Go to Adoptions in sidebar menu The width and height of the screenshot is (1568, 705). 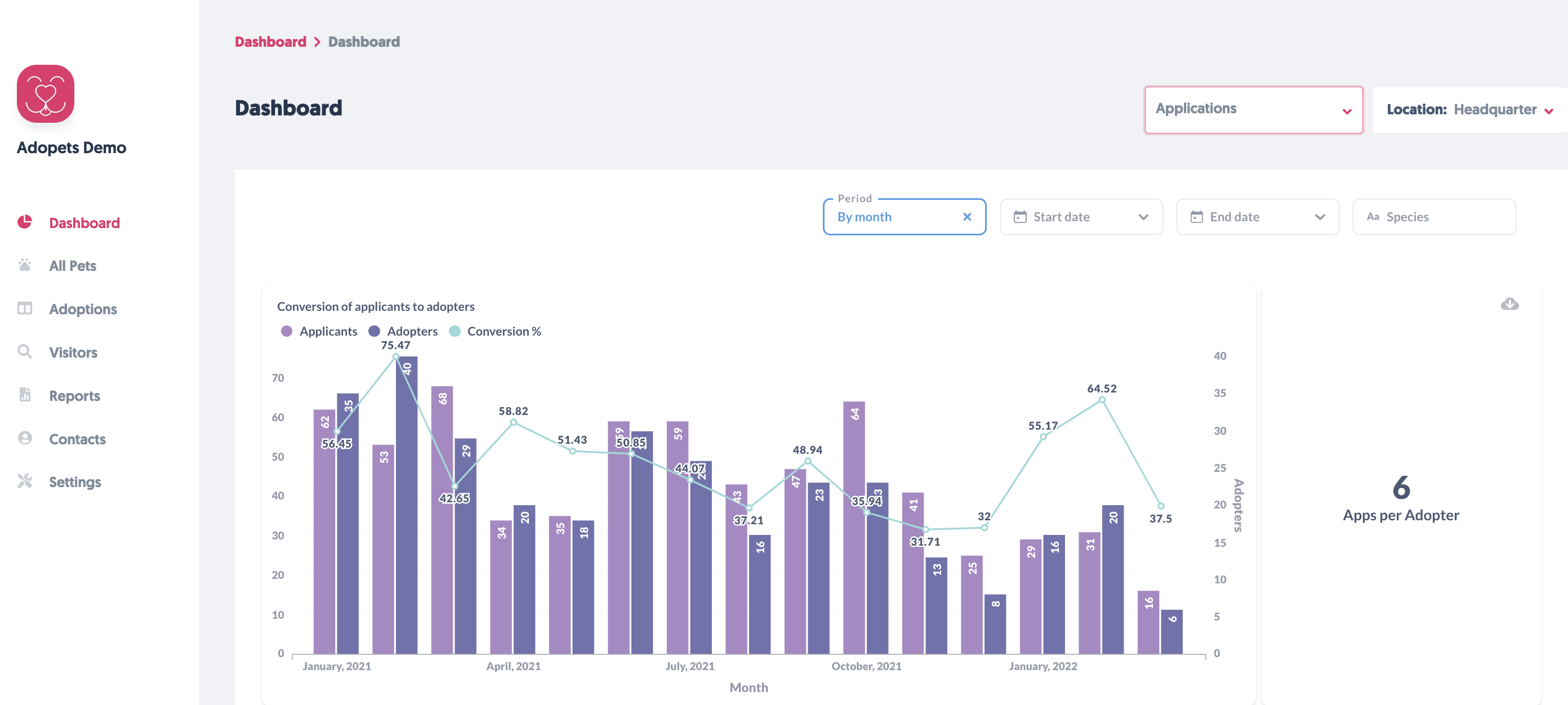pyautogui.click(x=83, y=309)
